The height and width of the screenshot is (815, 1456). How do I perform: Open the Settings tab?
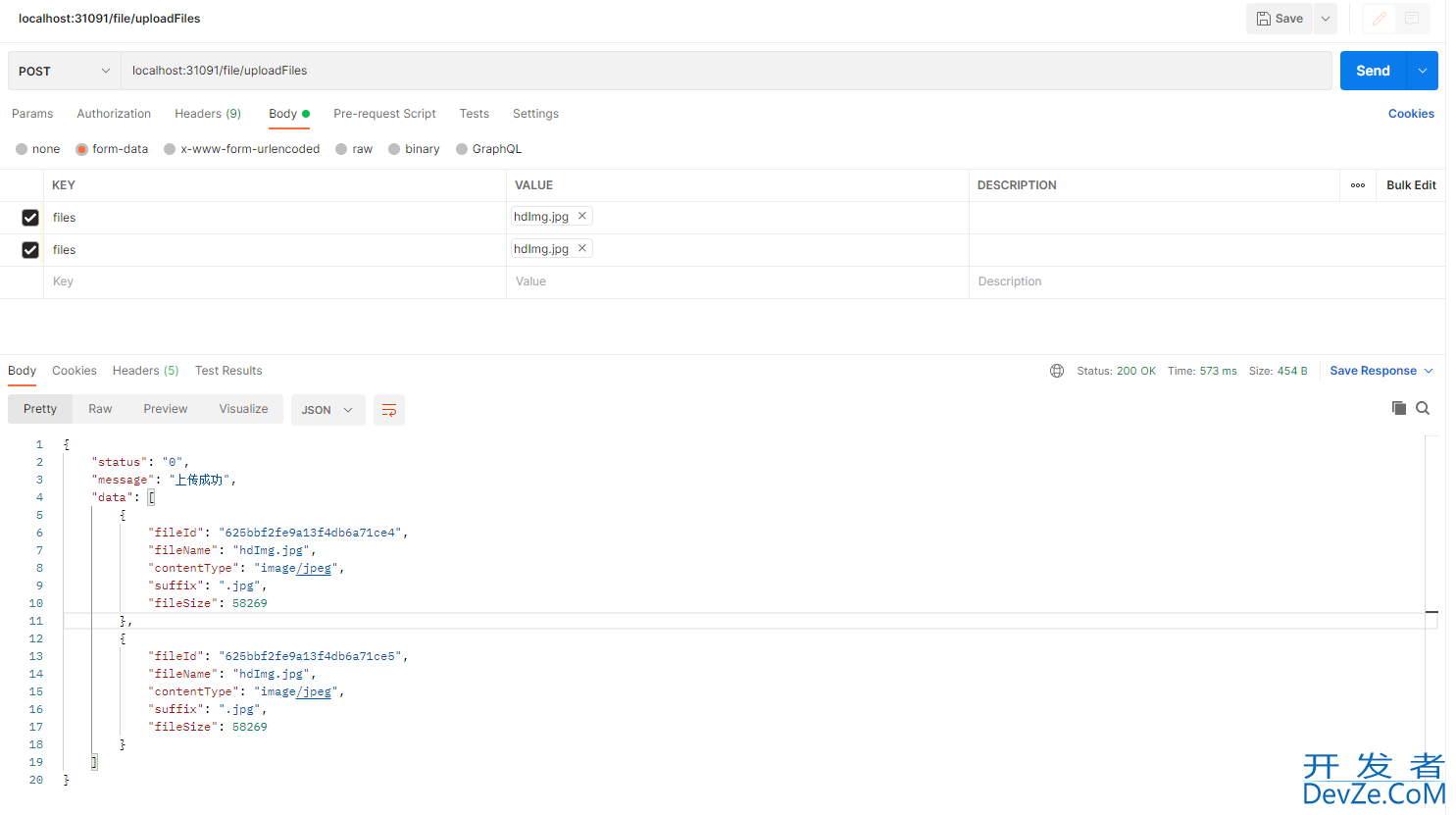(535, 114)
